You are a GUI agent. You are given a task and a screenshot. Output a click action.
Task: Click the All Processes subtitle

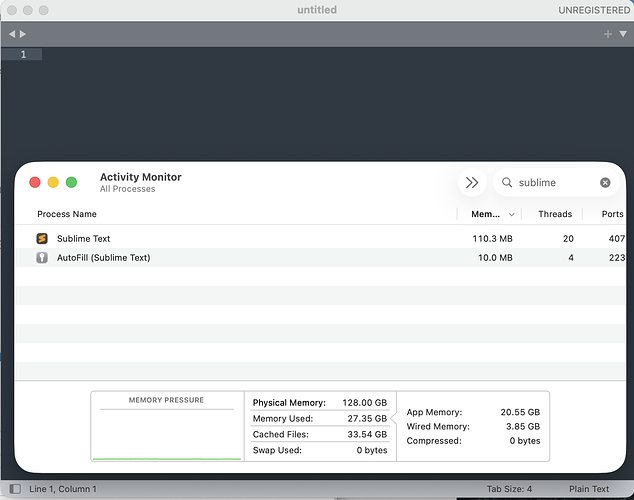point(127,189)
